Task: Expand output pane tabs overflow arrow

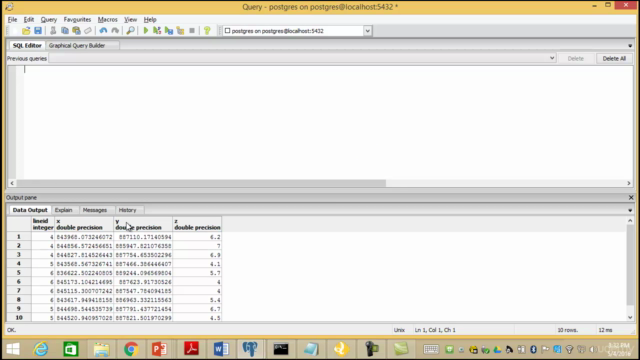Action: (x=630, y=210)
